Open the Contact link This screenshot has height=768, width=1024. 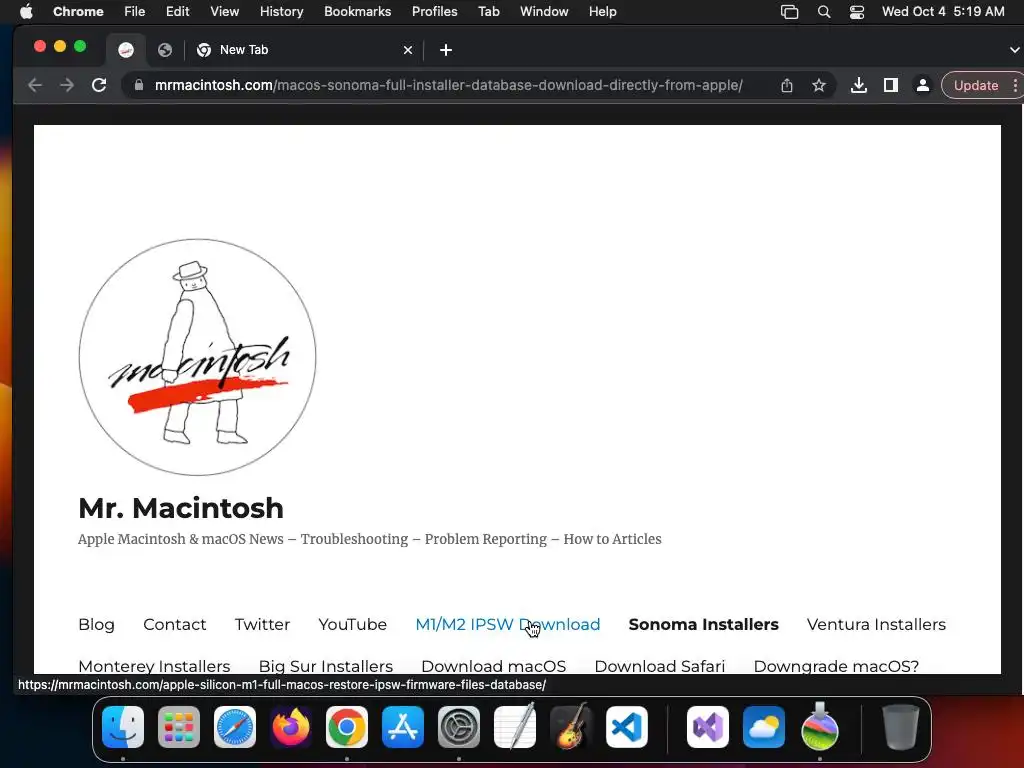tap(174, 624)
